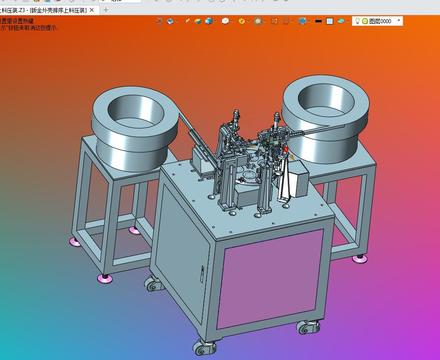Click the stacked layers icon in toolbar
The image size is (440, 360).
pos(198,21)
